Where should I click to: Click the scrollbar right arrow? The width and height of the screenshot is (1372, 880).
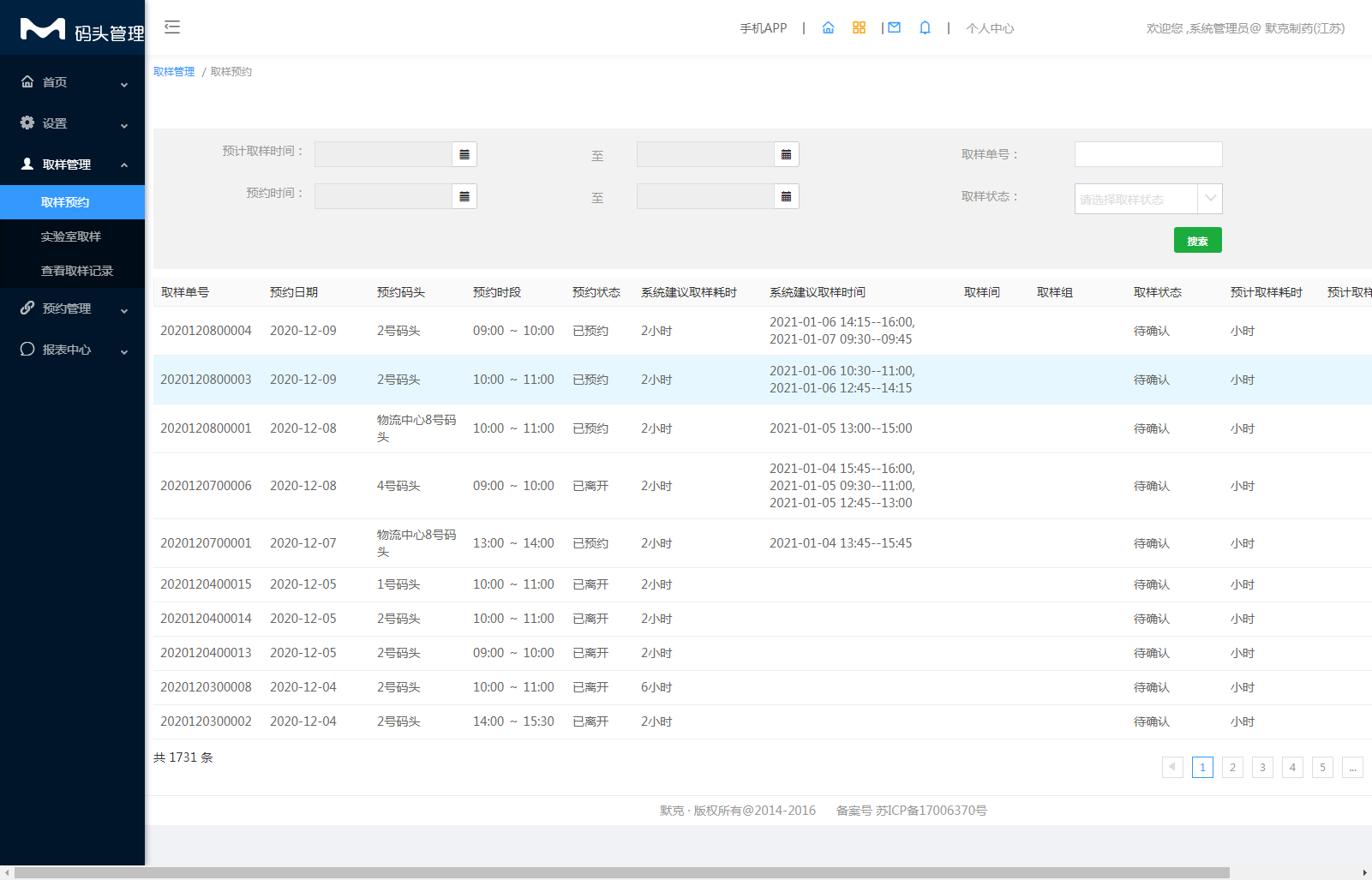coord(1364,872)
